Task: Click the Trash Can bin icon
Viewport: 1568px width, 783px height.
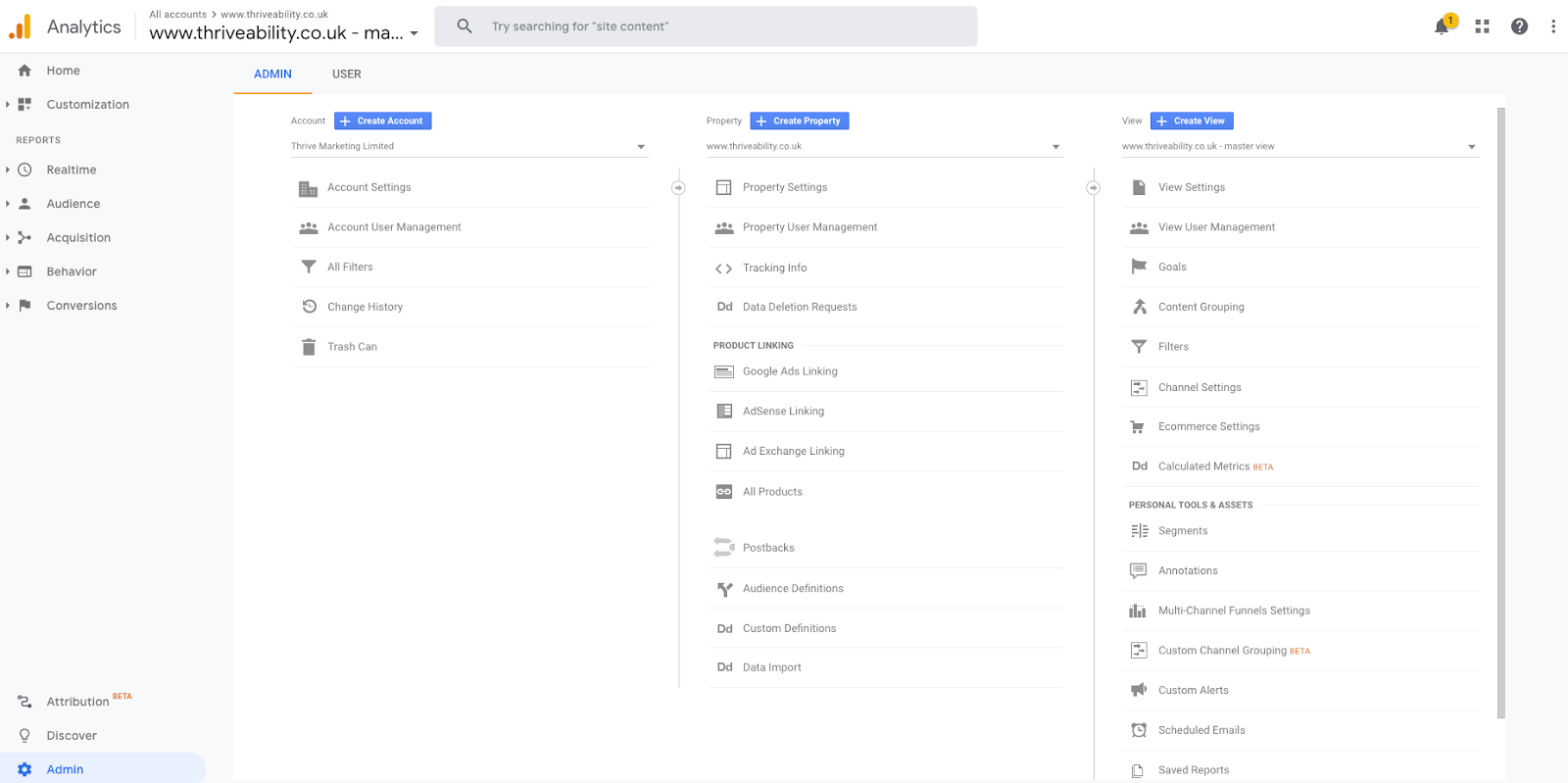Action: pyautogui.click(x=309, y=347)
